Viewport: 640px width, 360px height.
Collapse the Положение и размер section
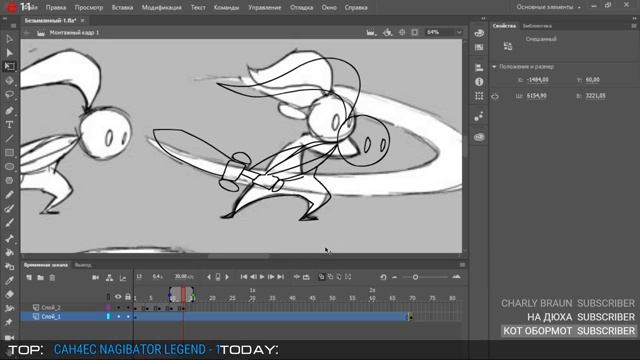click(494, 67)
